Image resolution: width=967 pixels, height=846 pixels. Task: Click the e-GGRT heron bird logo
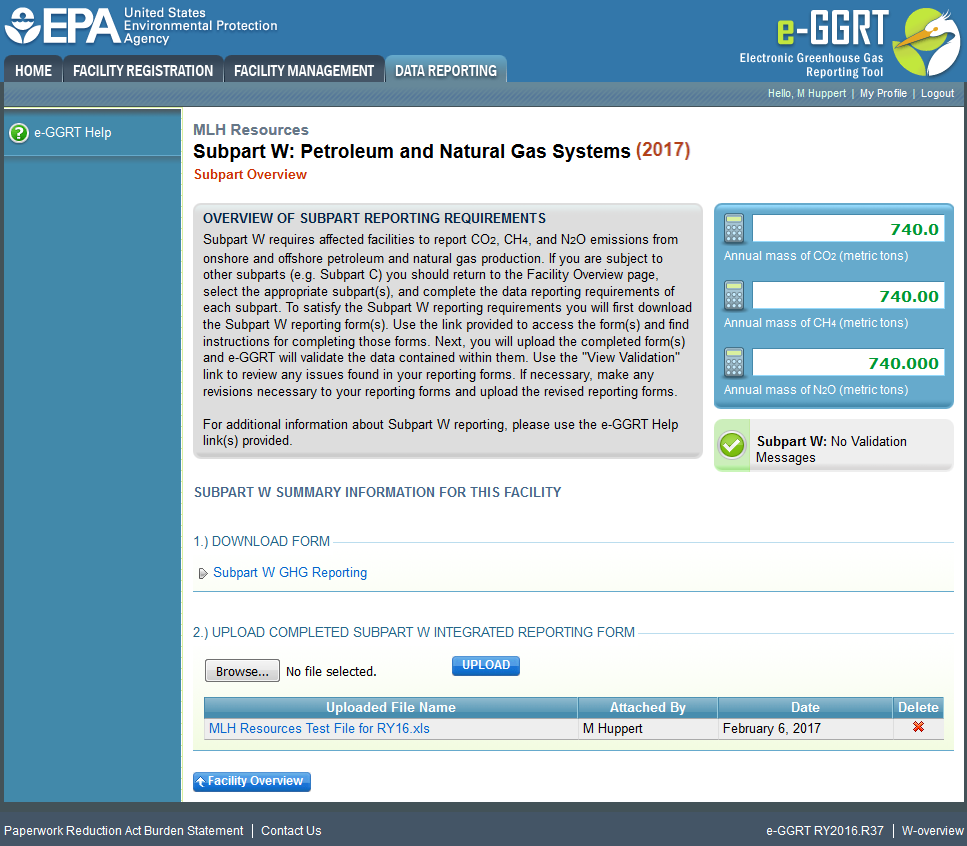(x=925, y=41)
